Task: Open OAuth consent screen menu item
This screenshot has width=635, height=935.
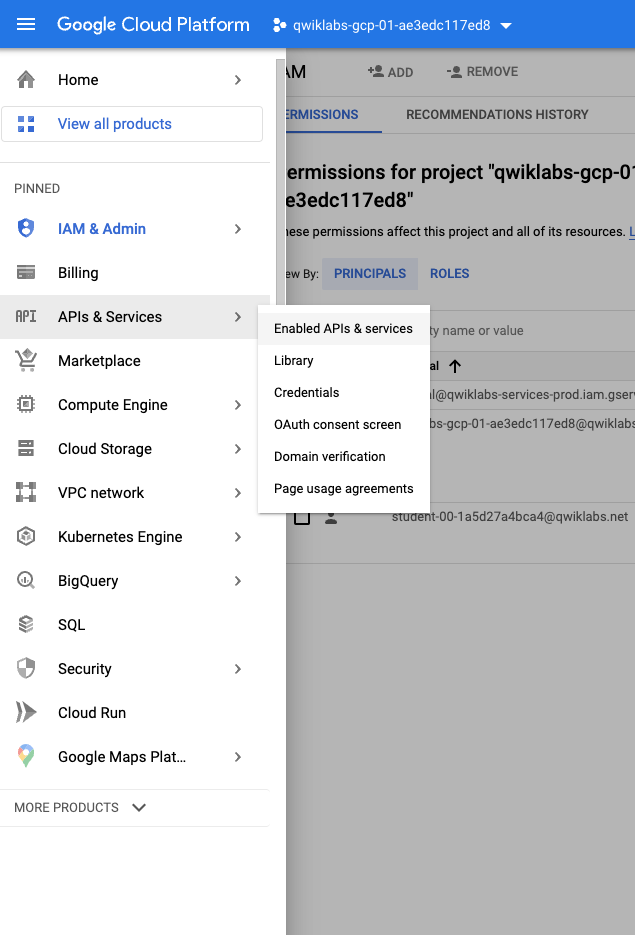Action: tap(338, 425)
